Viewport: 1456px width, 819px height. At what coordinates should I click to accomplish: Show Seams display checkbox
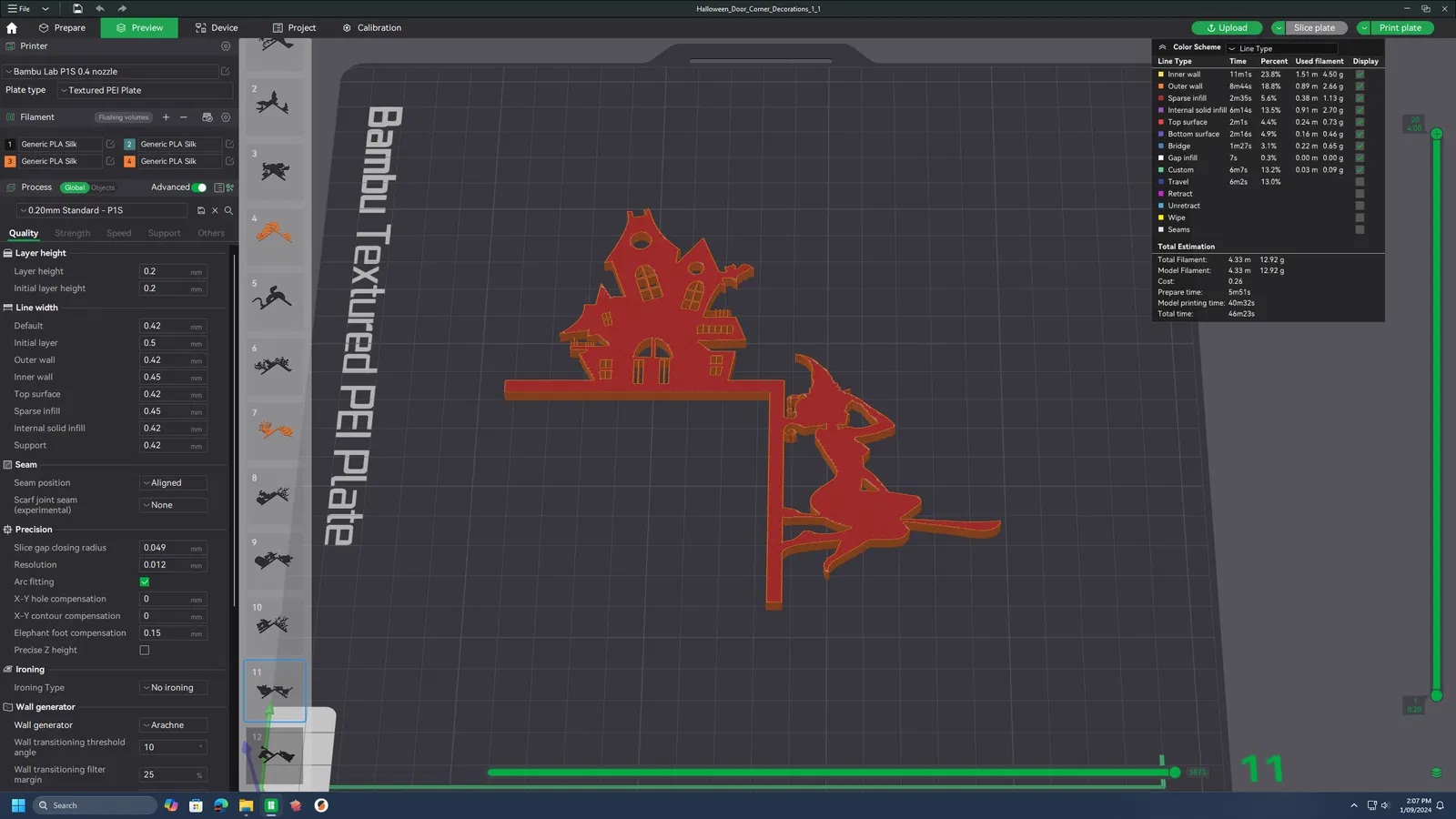coord(1360,229)
